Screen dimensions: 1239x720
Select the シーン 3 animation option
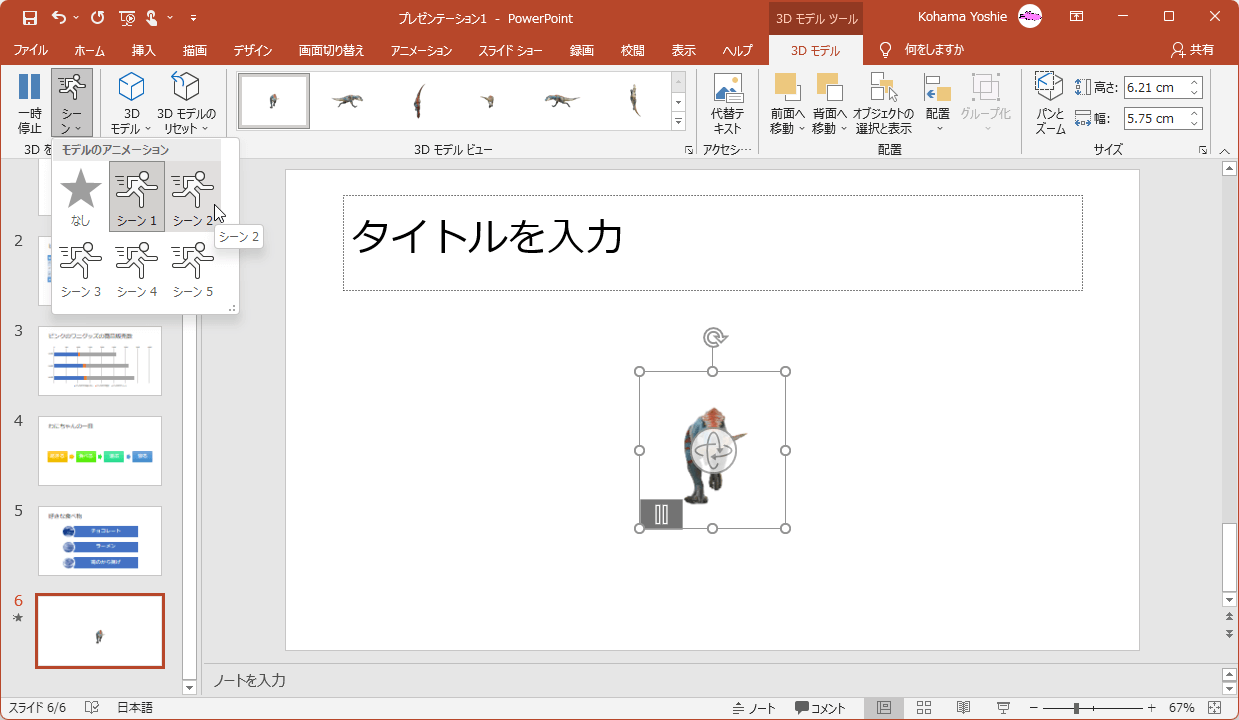coord(81,270)
